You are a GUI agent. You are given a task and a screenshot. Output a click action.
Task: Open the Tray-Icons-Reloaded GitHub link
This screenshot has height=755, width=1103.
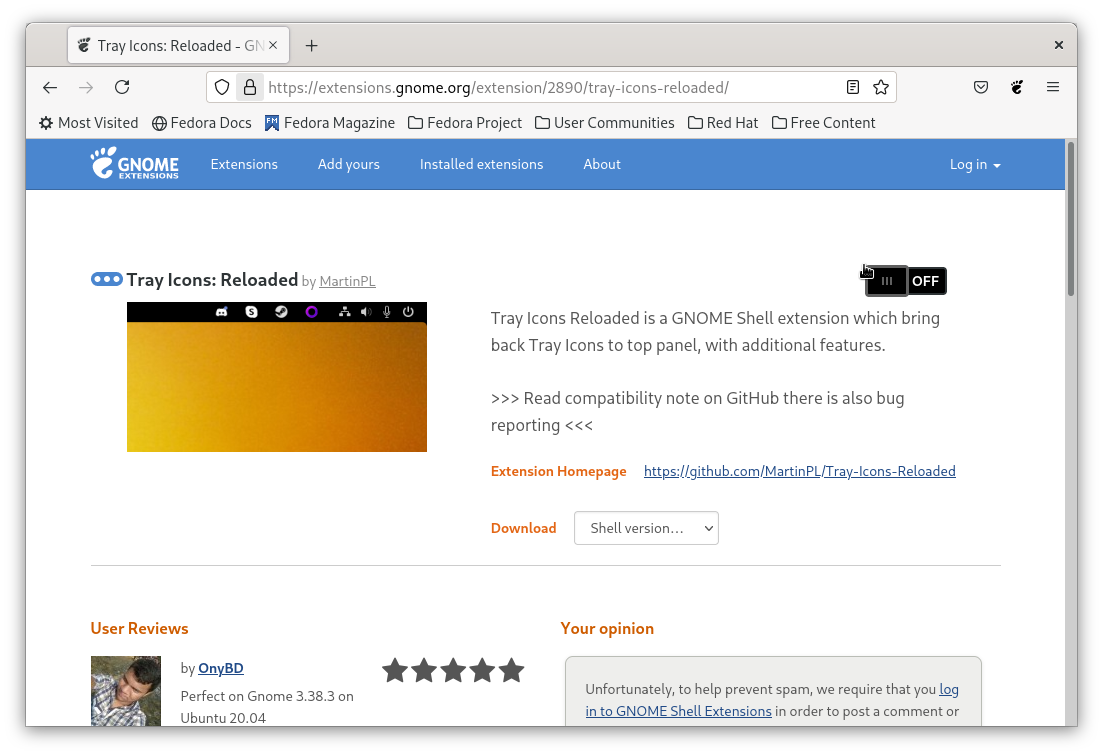(x=799, y=471)
